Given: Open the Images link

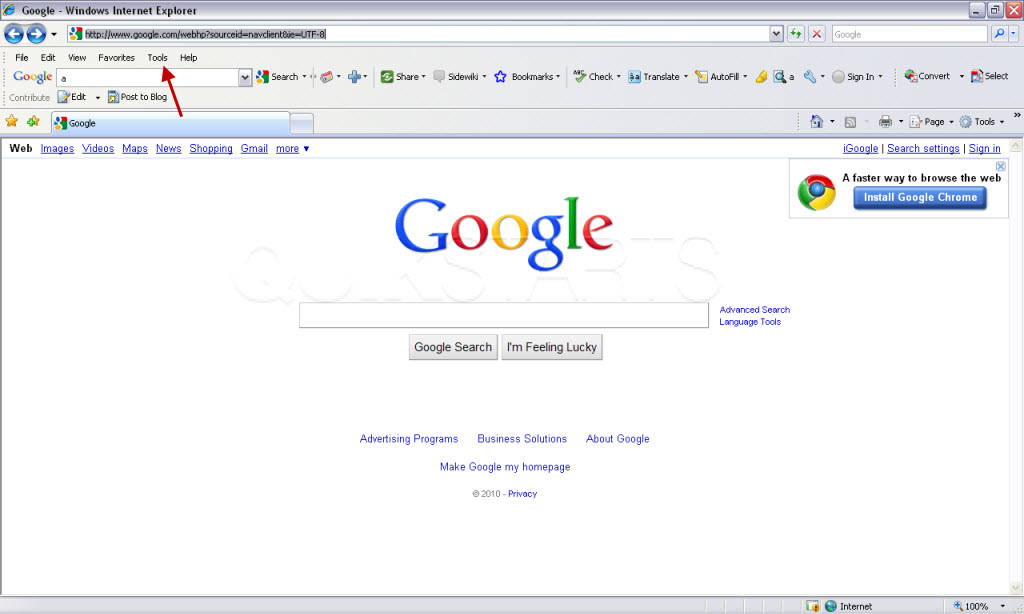Looking at the screenshot, I should (x=57, y=148).
